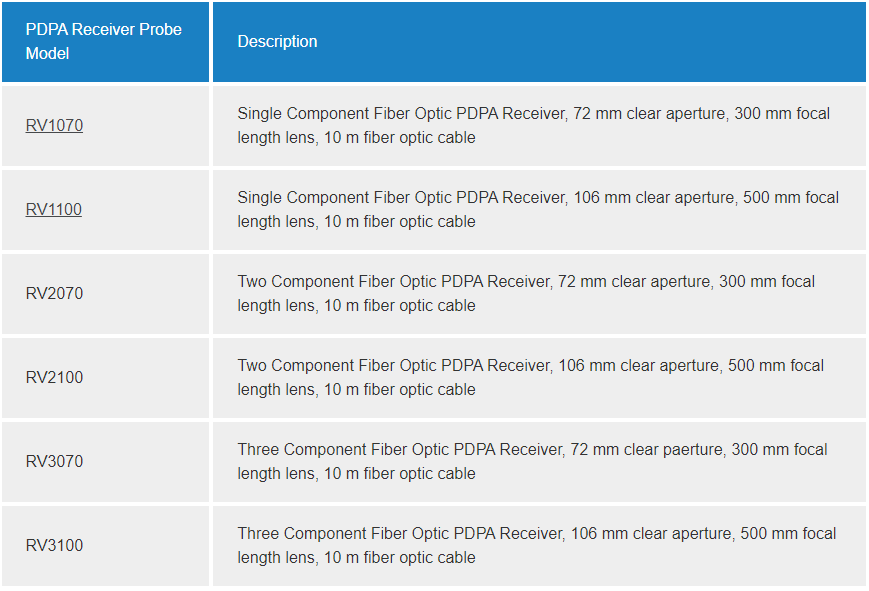Image resolution: width=869 pixels, height=591 pixels.
Task: Click the RV3070 model cell
Action: tap(54, 462)
